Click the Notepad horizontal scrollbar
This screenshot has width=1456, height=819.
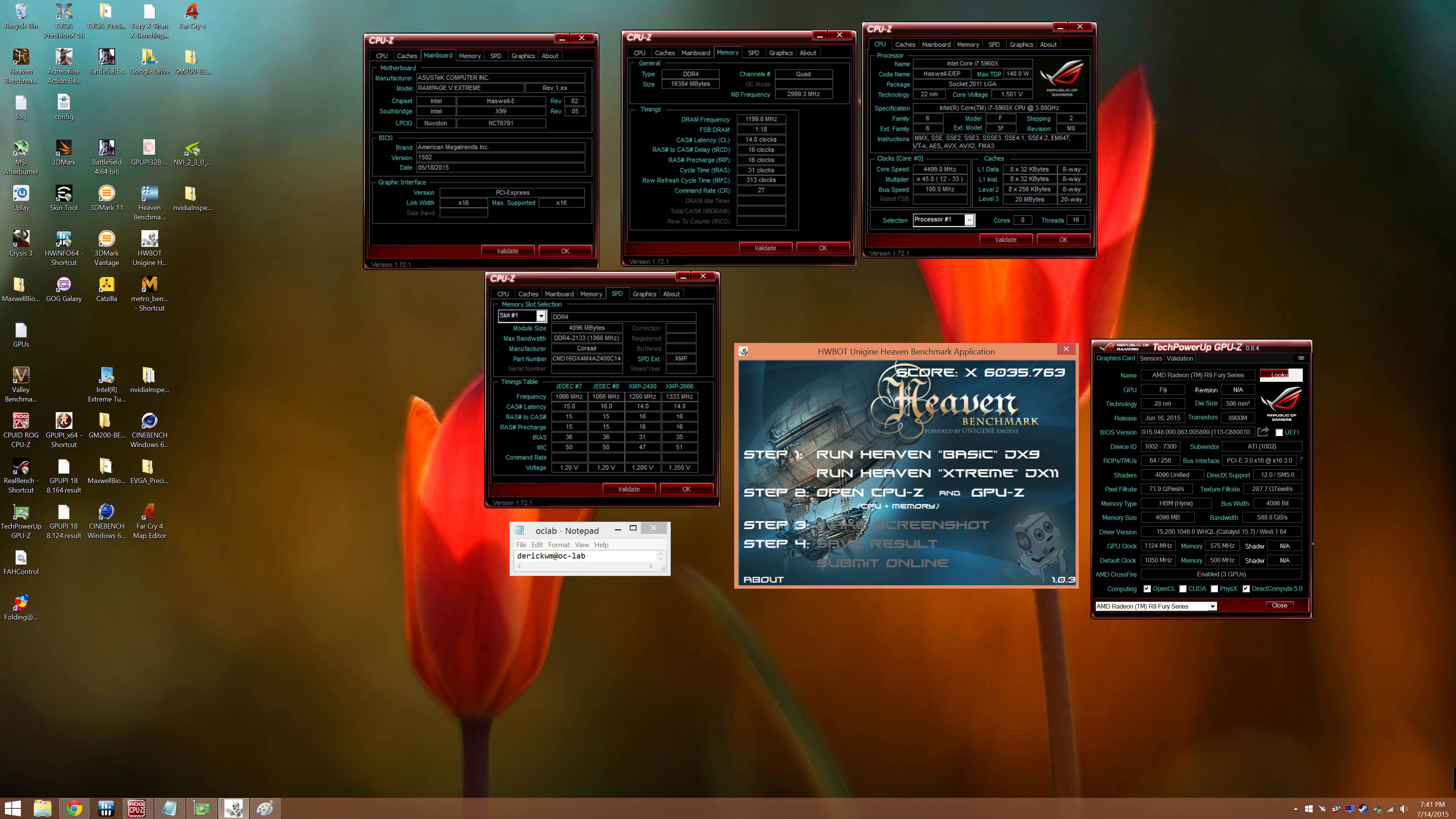pos(585,566)
